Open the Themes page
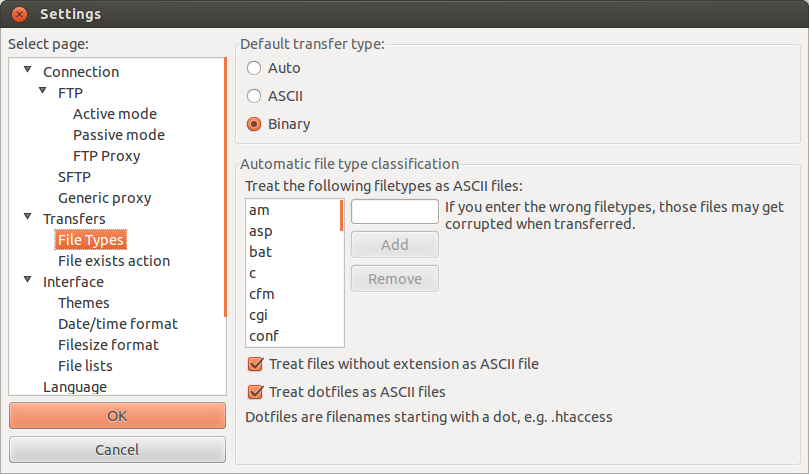This screenshot has width=809, height=474. pyautogui.click(x=84, y=303)
